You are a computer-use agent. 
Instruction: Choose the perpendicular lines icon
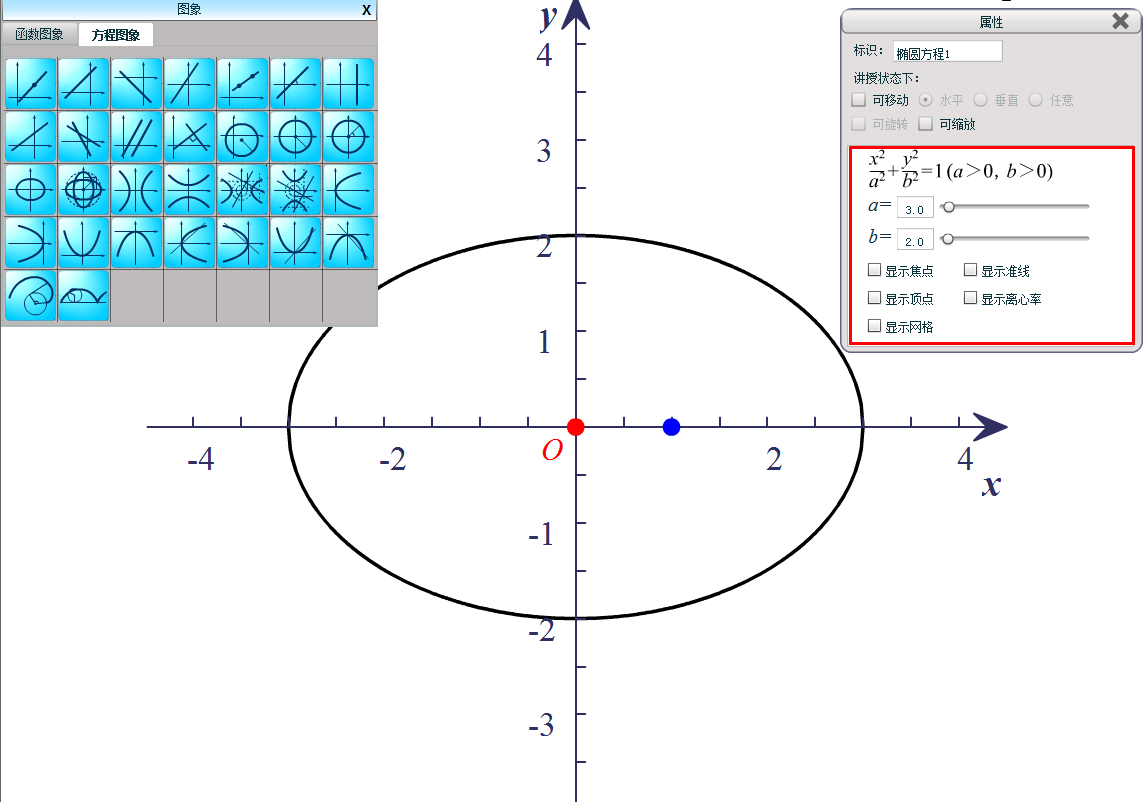[189, 137]
